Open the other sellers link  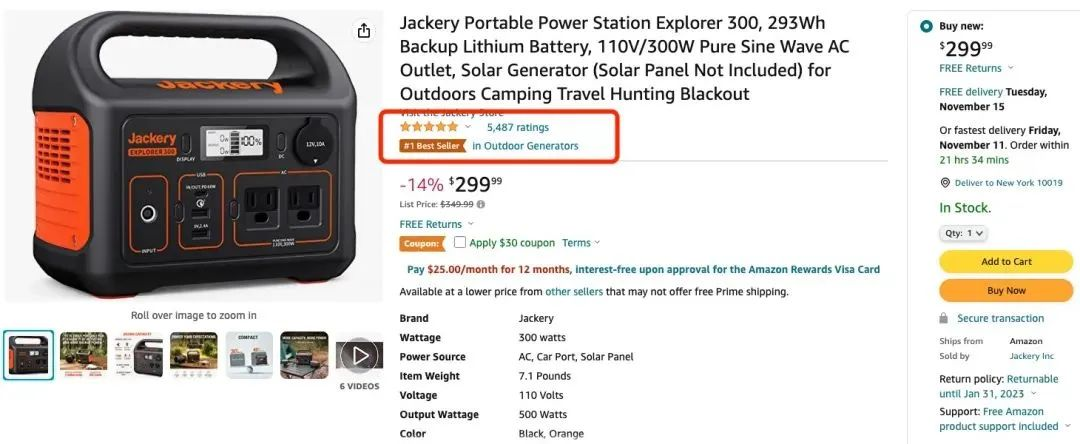pos(573,292)
